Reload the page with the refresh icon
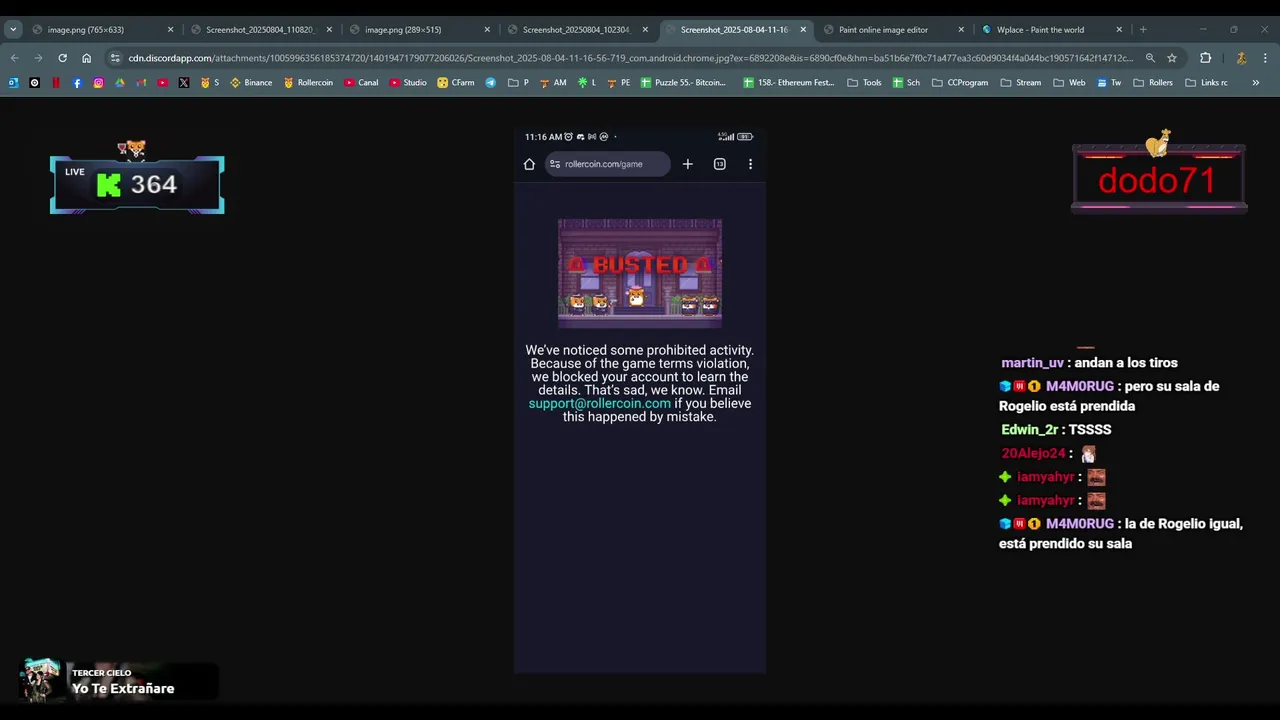This screenshot has height=720, width=1280. point(62,58)
